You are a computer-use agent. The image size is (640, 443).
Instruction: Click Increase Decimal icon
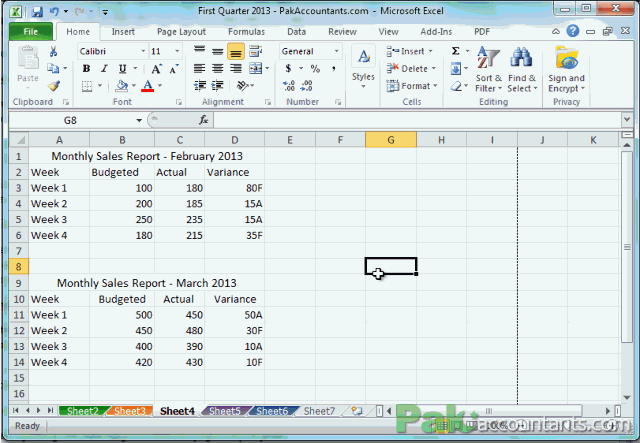(x=289, y=86)
